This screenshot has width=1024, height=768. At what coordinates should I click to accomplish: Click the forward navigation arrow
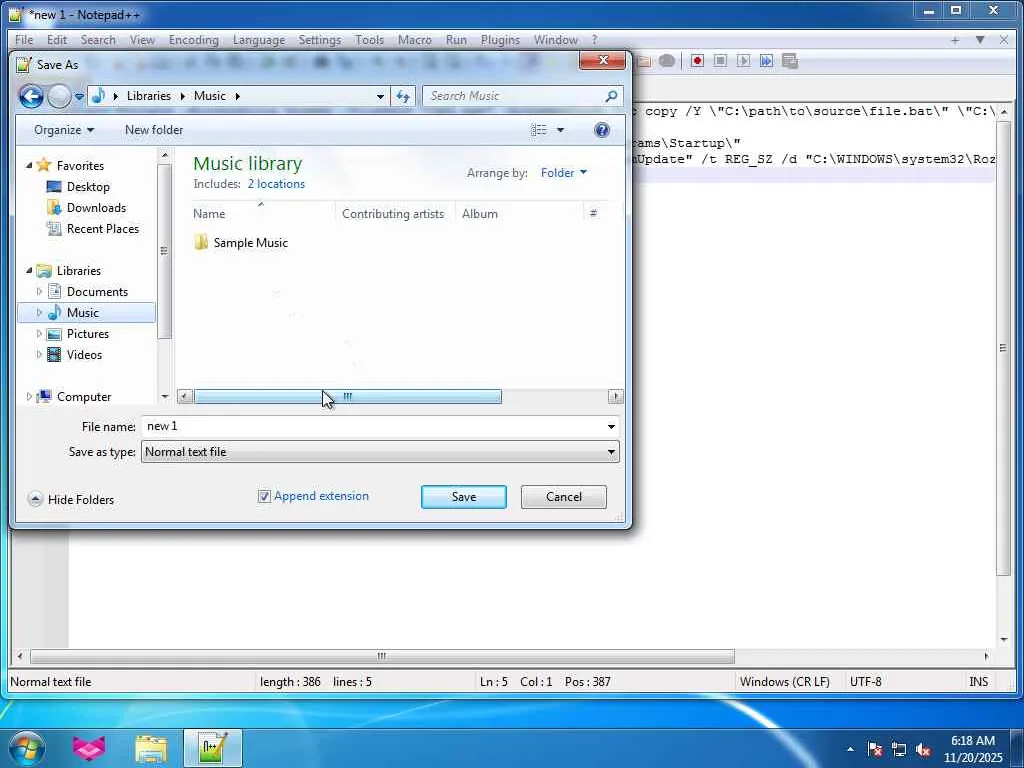(x=59, y=96)
